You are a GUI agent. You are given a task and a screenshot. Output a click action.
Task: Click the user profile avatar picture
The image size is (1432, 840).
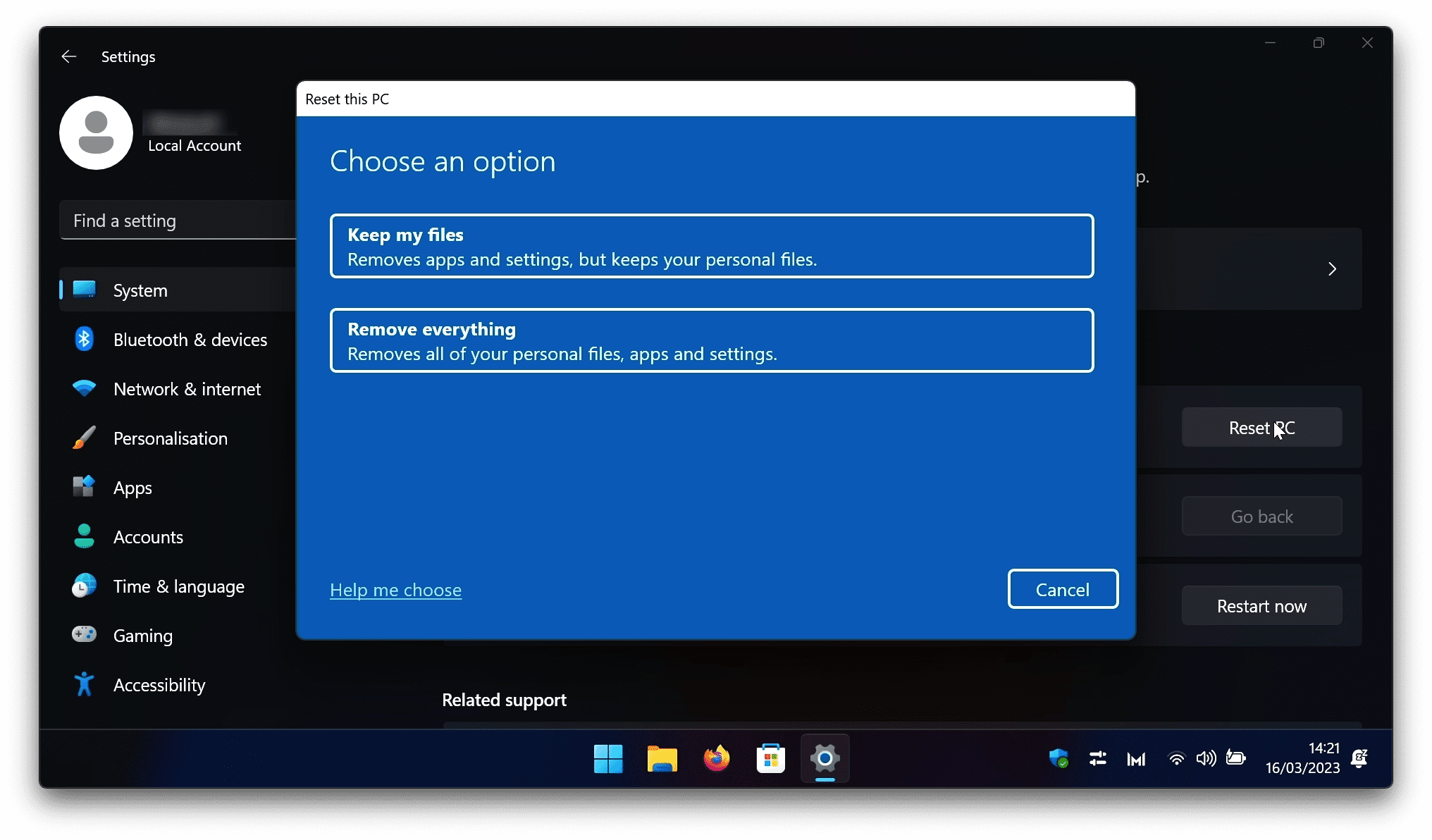click(x=96, y=132)
